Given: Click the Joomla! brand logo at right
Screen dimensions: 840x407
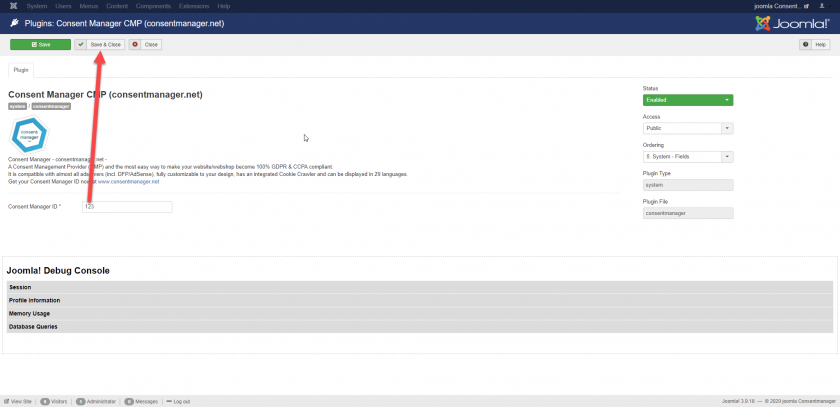Looking at the screenshot, I should pyautogui.click(x=793, y=24).
